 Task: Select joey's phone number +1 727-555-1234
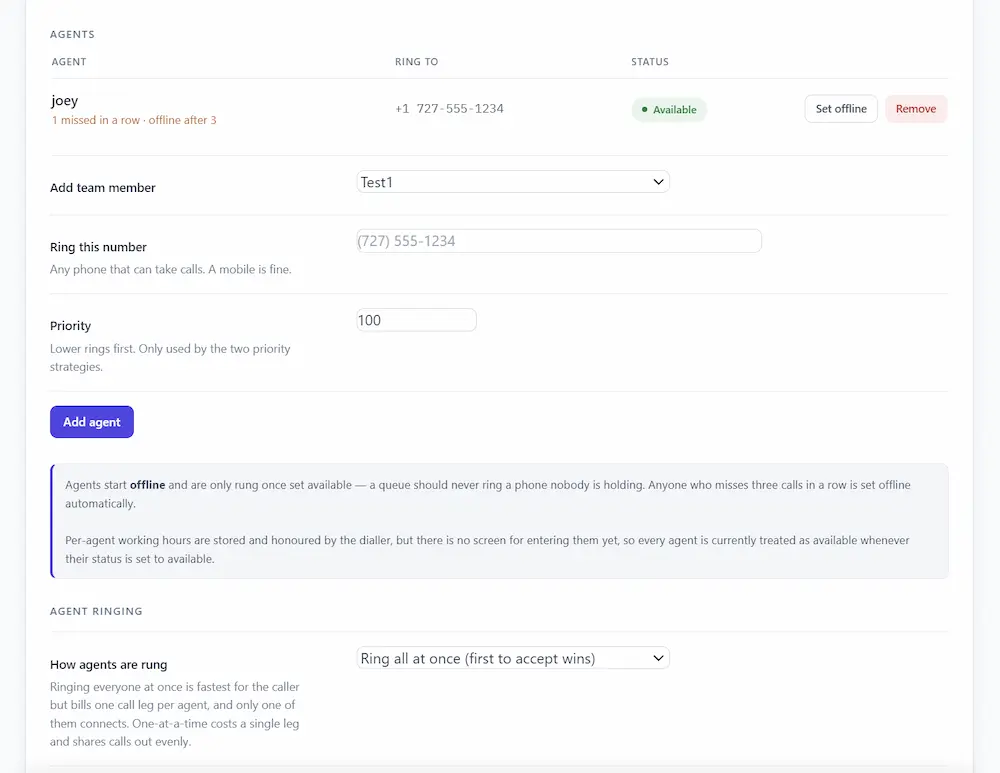pos(449,109)
